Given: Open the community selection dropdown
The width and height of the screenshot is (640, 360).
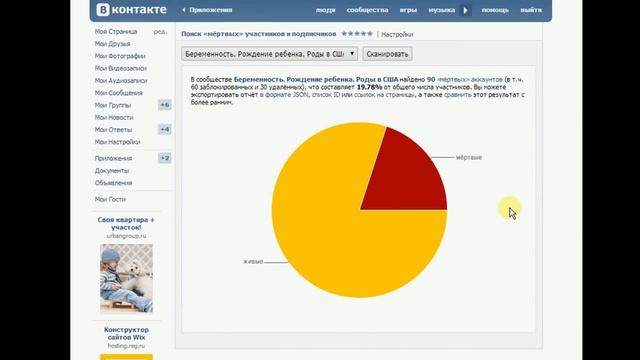Looking at the screenshot, I should point(269,54).
